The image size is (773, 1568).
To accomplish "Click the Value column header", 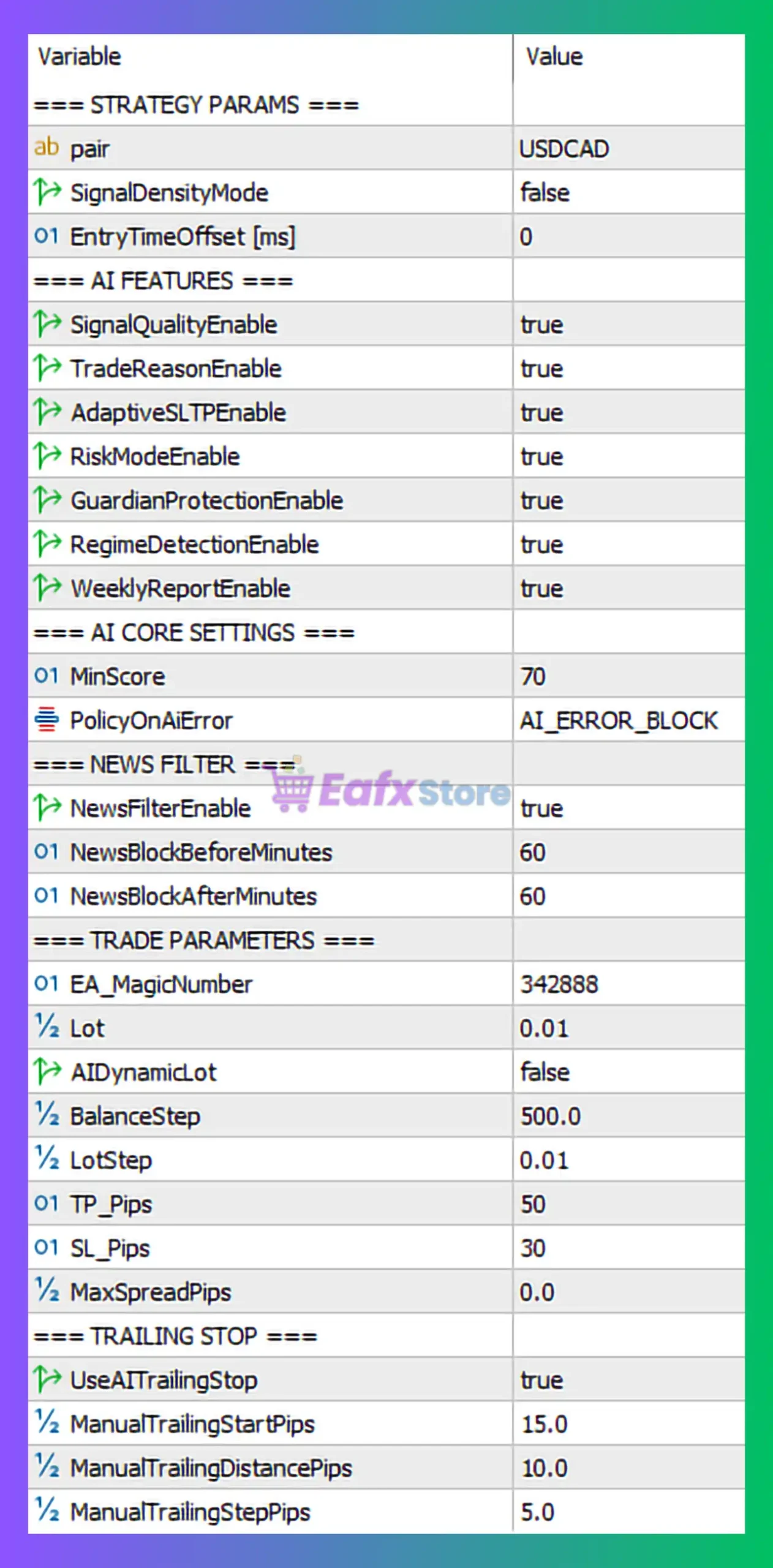I will 554,57.
